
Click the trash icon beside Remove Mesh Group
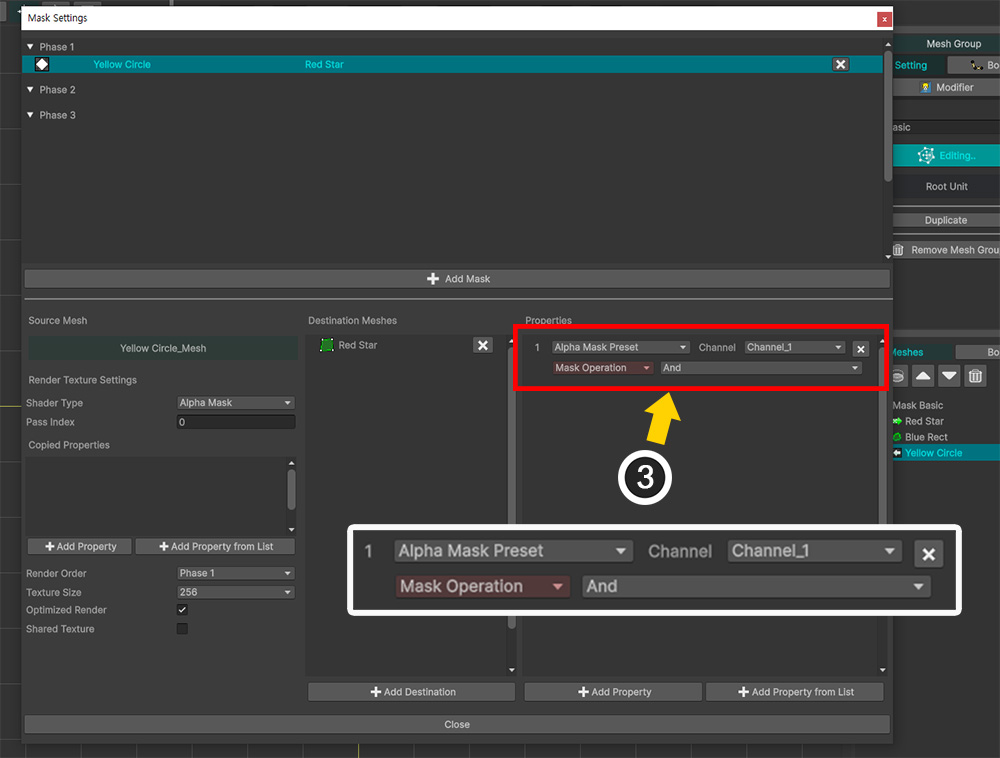[x=898, y=250]
